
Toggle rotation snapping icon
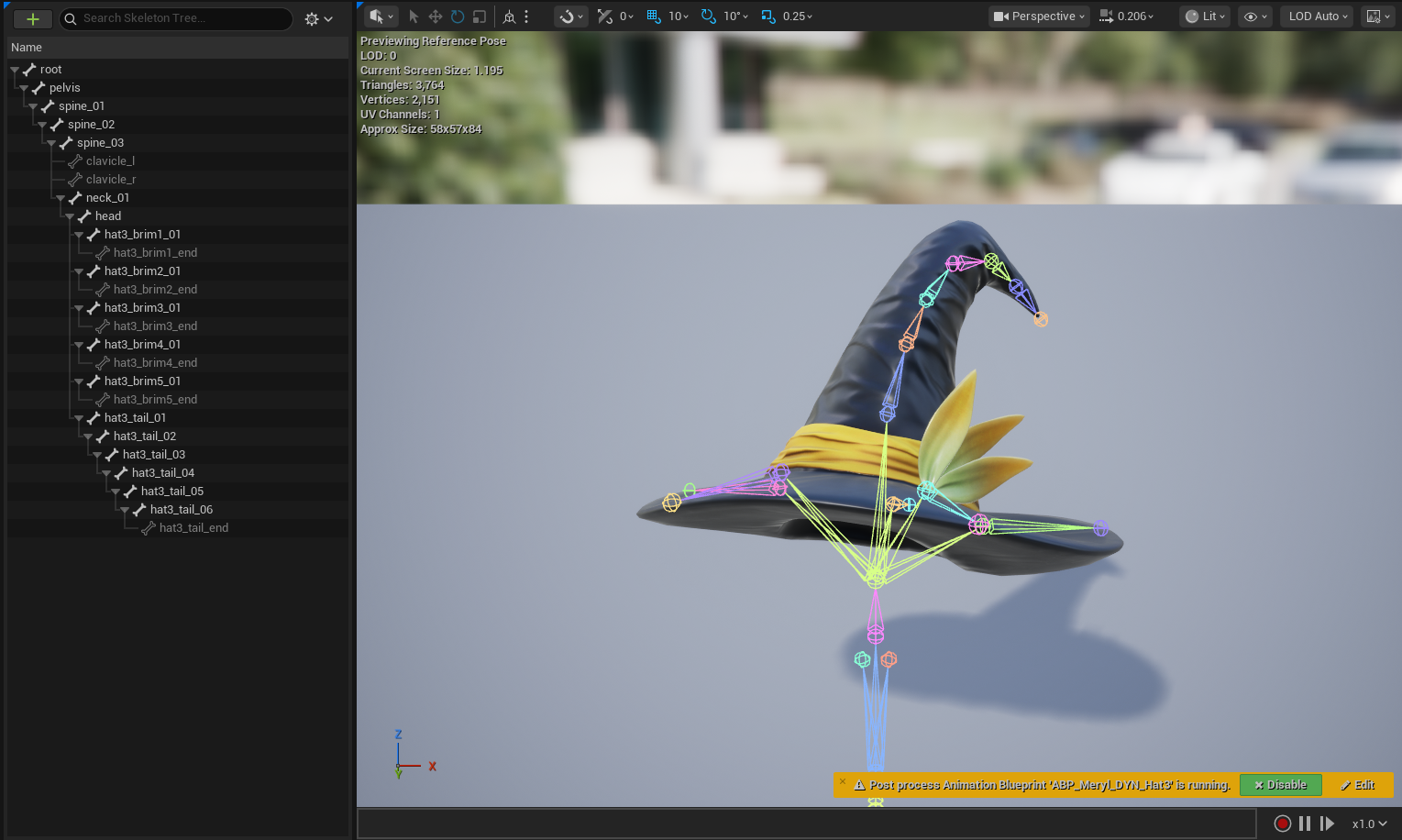pos(709,17)
